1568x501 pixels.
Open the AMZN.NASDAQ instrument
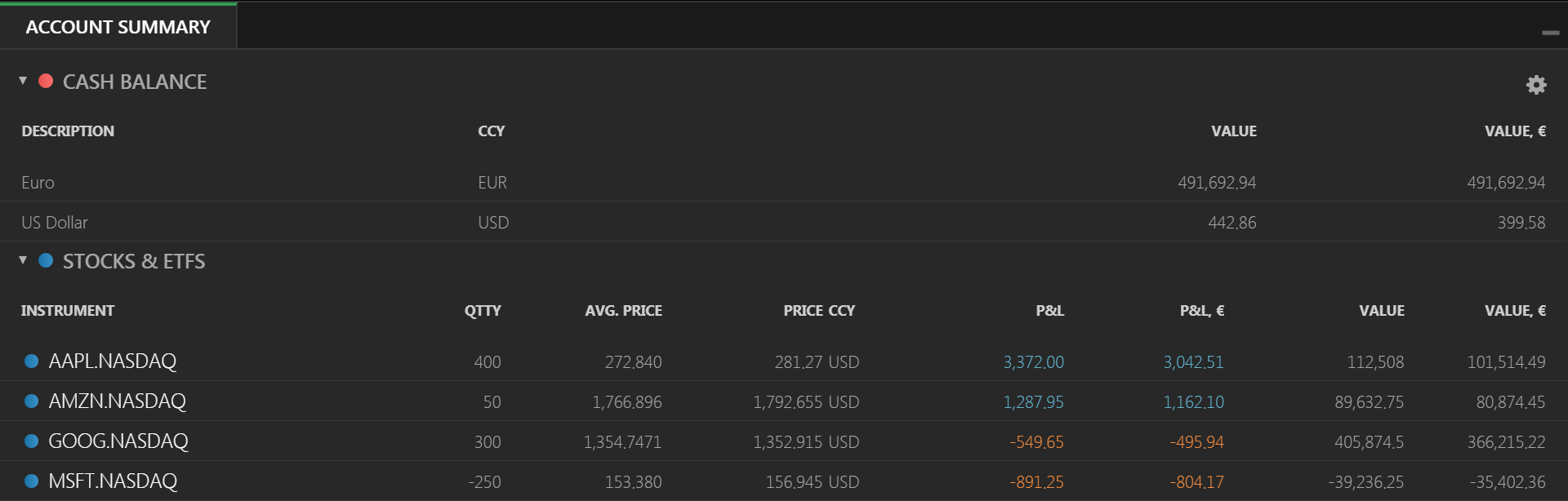click(x=118, y=401)
